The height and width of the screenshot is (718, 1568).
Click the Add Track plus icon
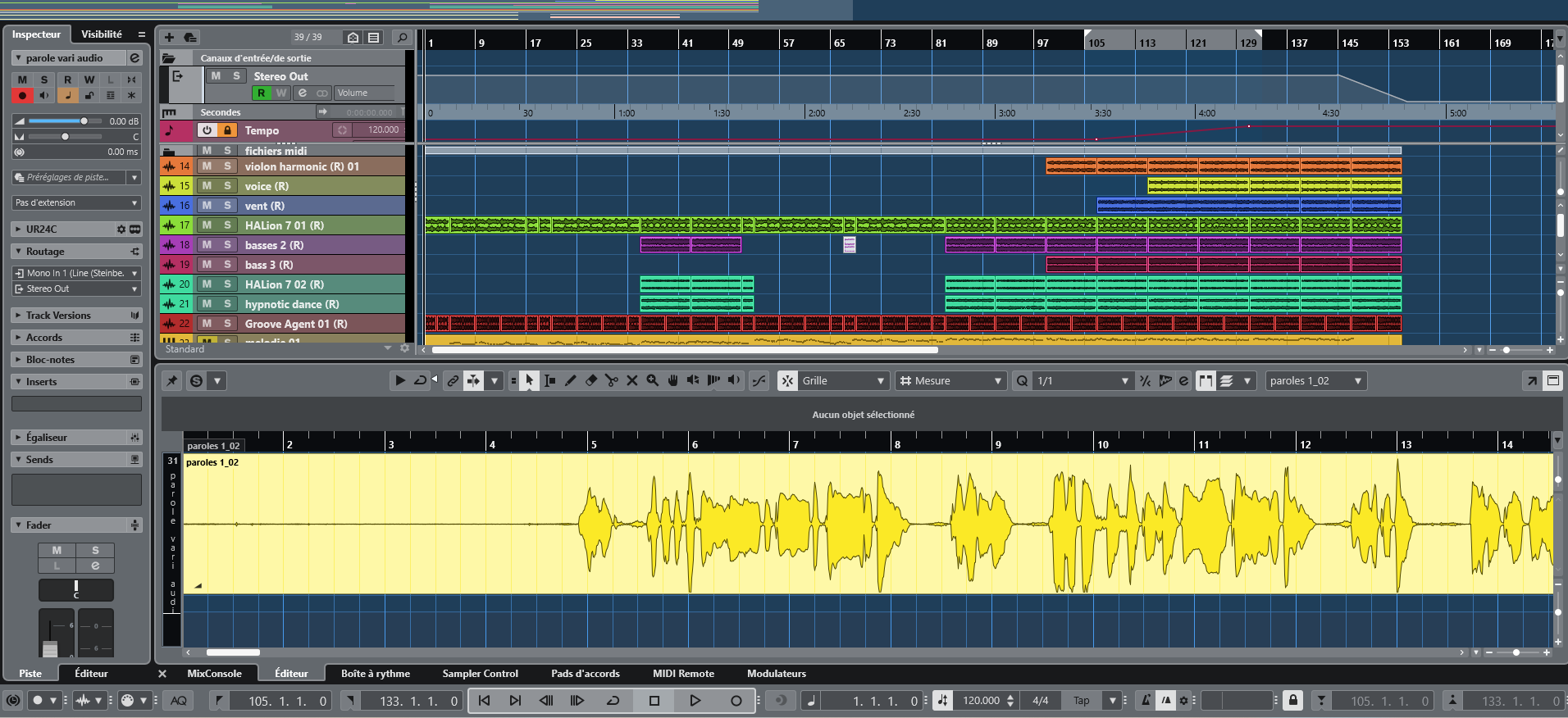(x=169, y=37)
